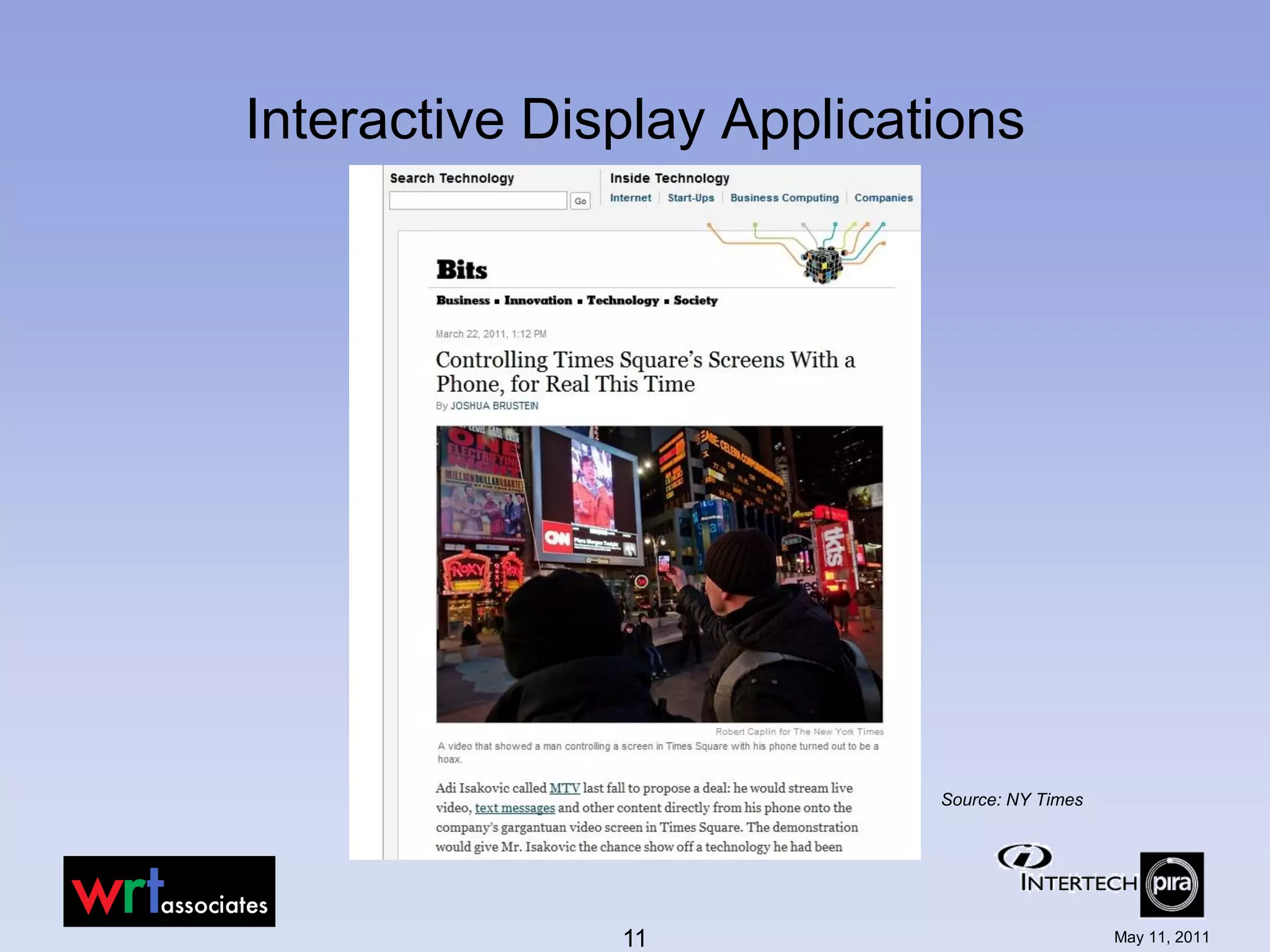Select the slide title Interactive Display Applications
This screenshot has width=1270, height=952.
click(635, 119)
